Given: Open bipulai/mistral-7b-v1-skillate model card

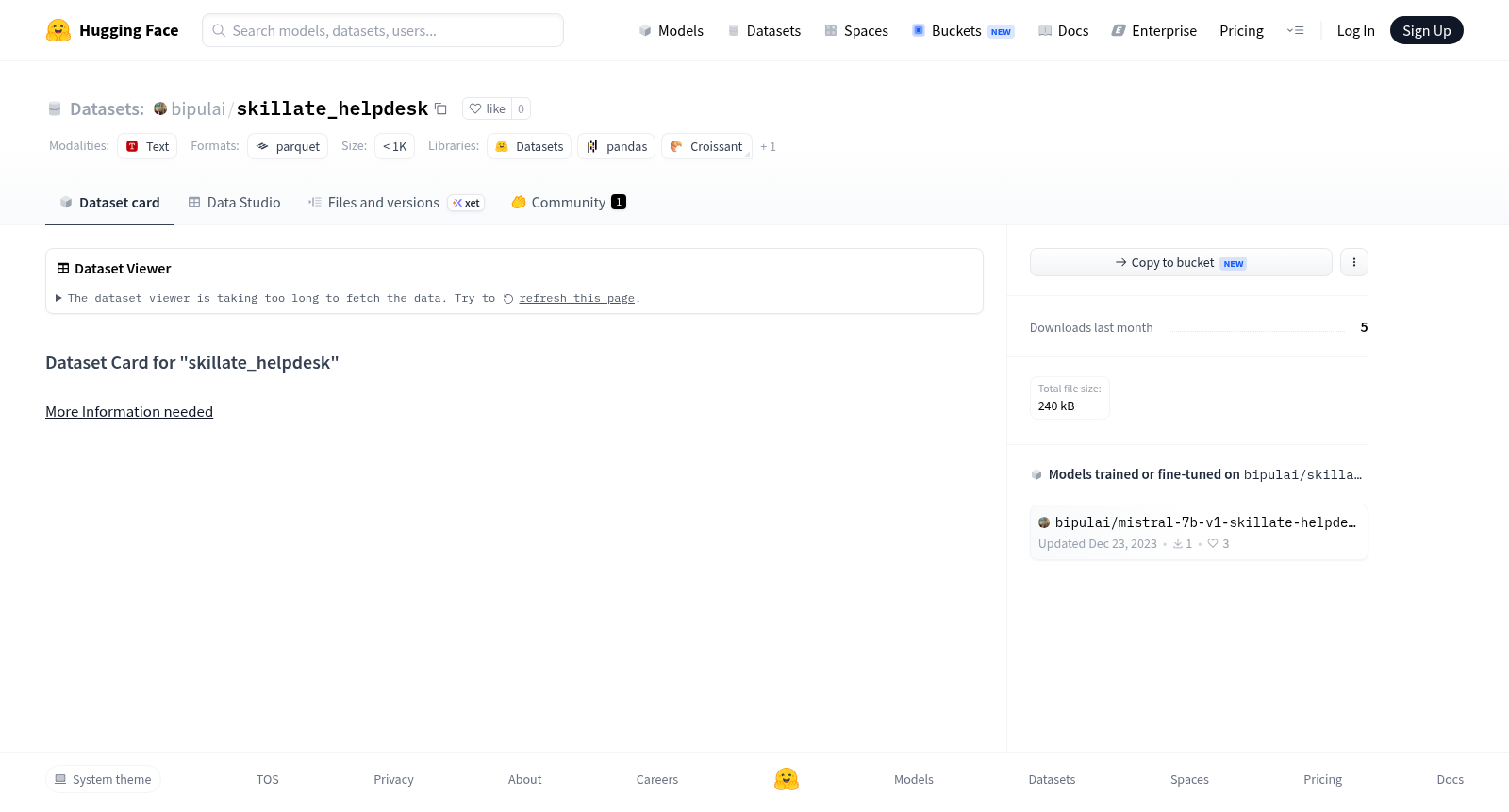Looking at the screenshot, I should tap(1199, 532).
